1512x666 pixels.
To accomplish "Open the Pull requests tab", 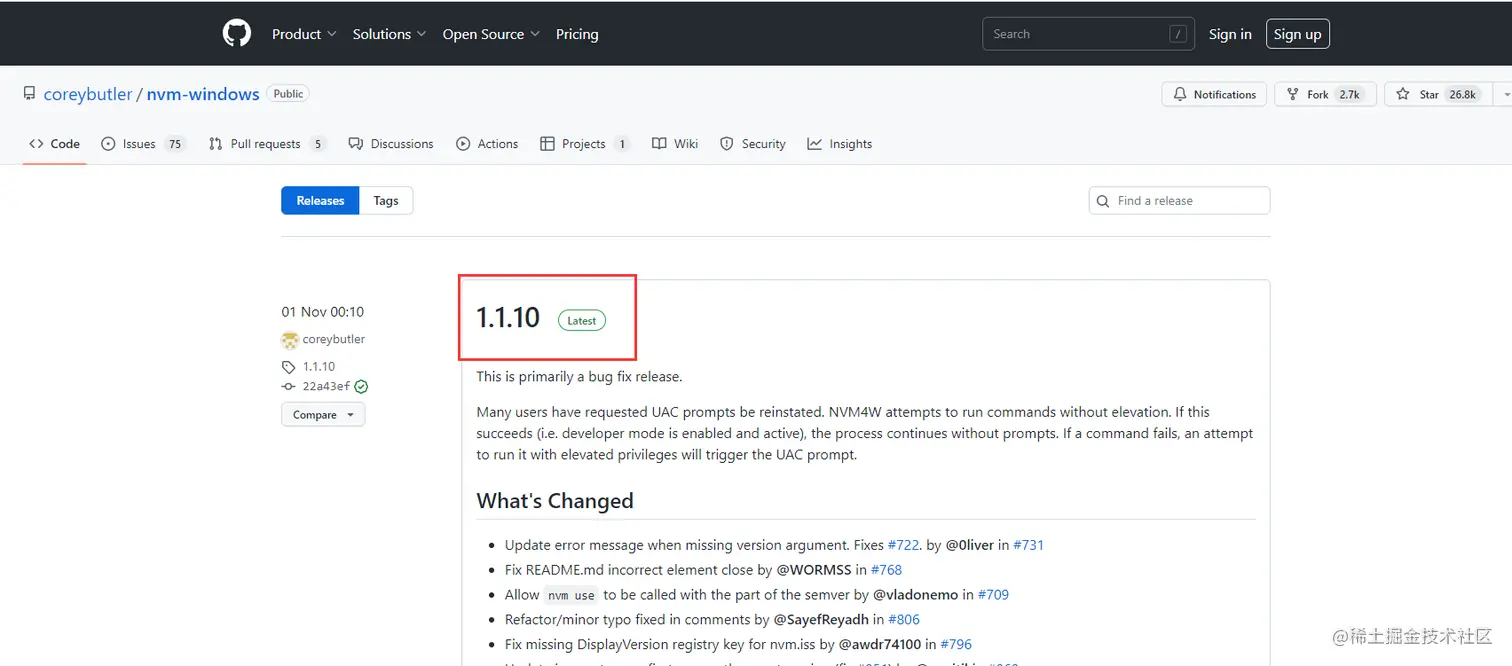I will pyautogui.click(x=266, y=144).
